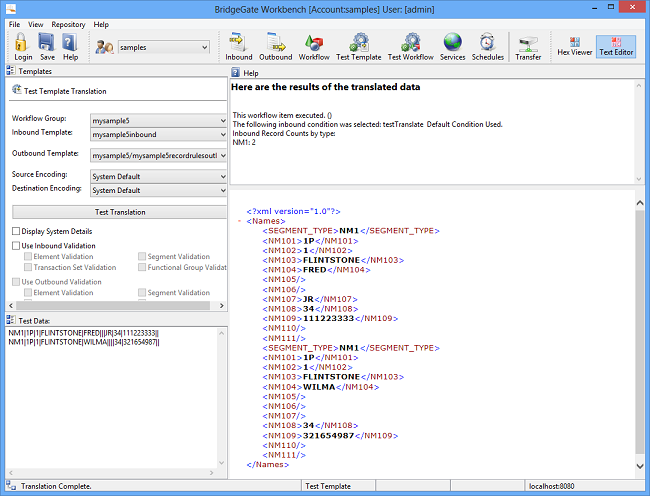Click Translation Complete status text
This screenshot has height=496, width=650.
[x=56, y=486]
